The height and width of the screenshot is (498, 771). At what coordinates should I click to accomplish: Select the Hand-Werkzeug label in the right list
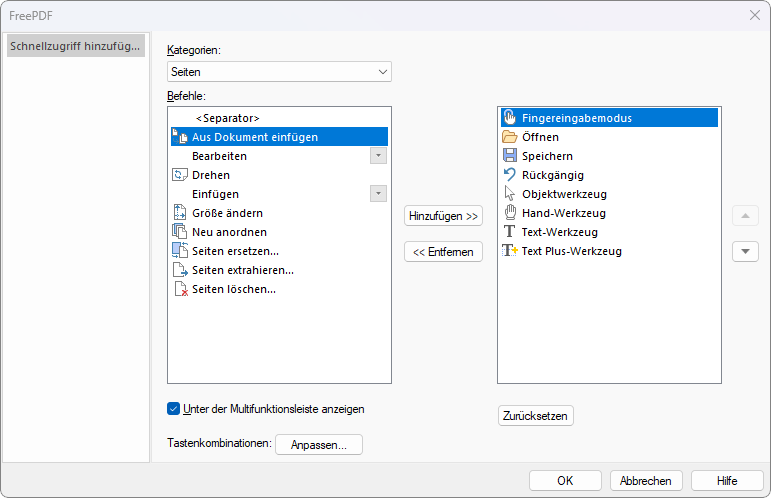coord(564,213)
